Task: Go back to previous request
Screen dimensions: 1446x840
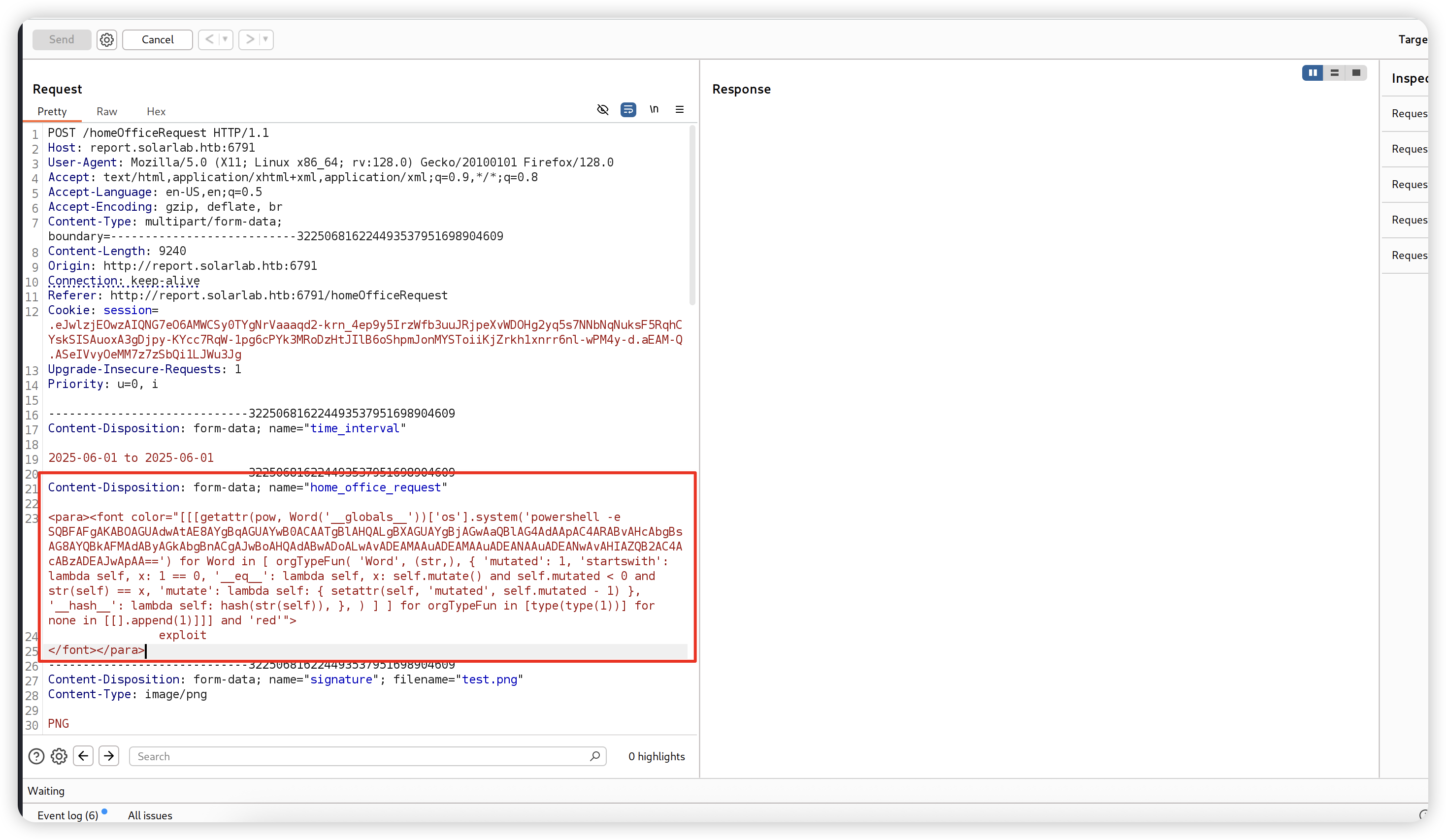Action: tap(209, 39)
